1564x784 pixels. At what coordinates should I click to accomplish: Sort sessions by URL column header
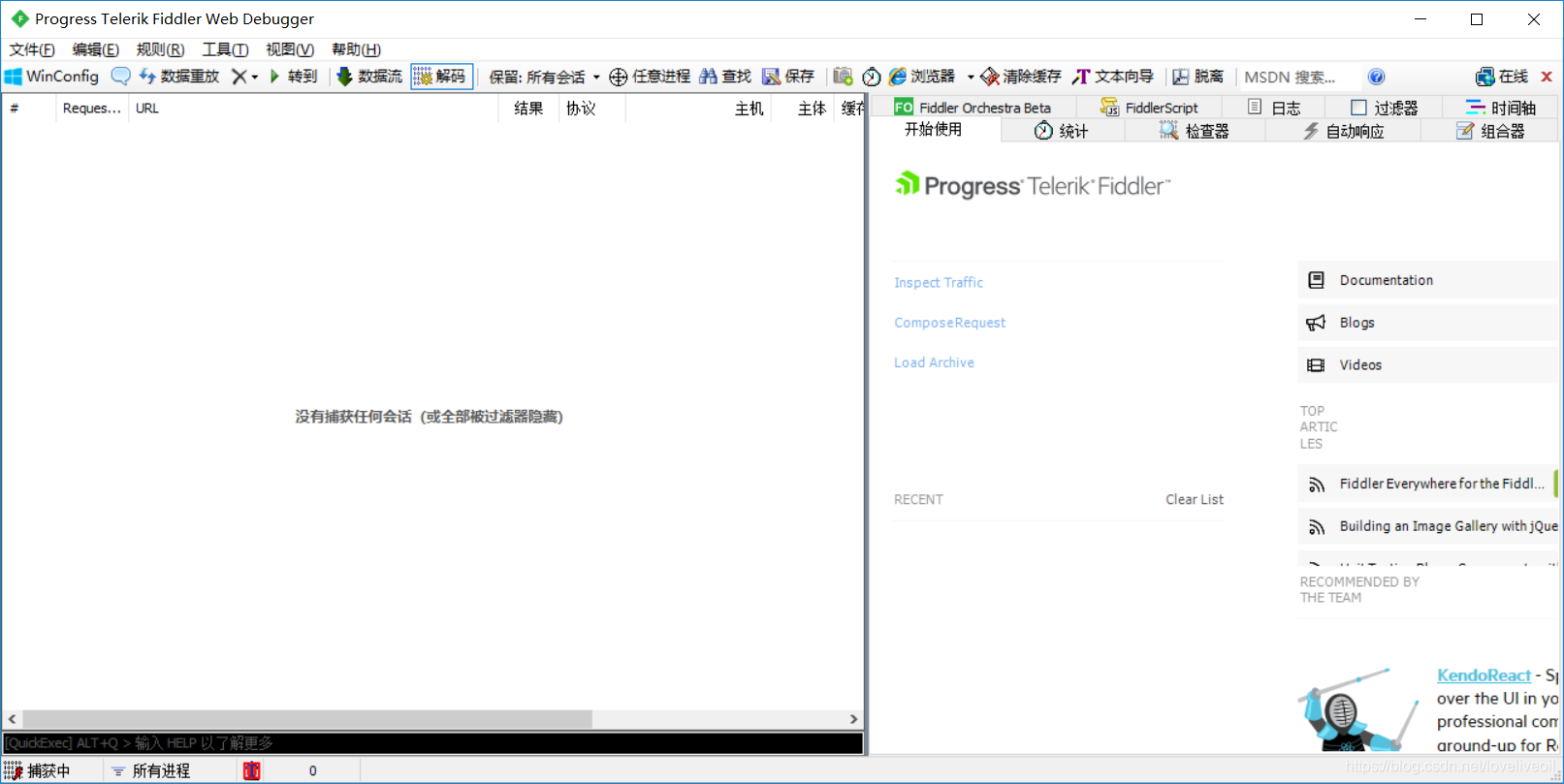(x=313, y=109)
